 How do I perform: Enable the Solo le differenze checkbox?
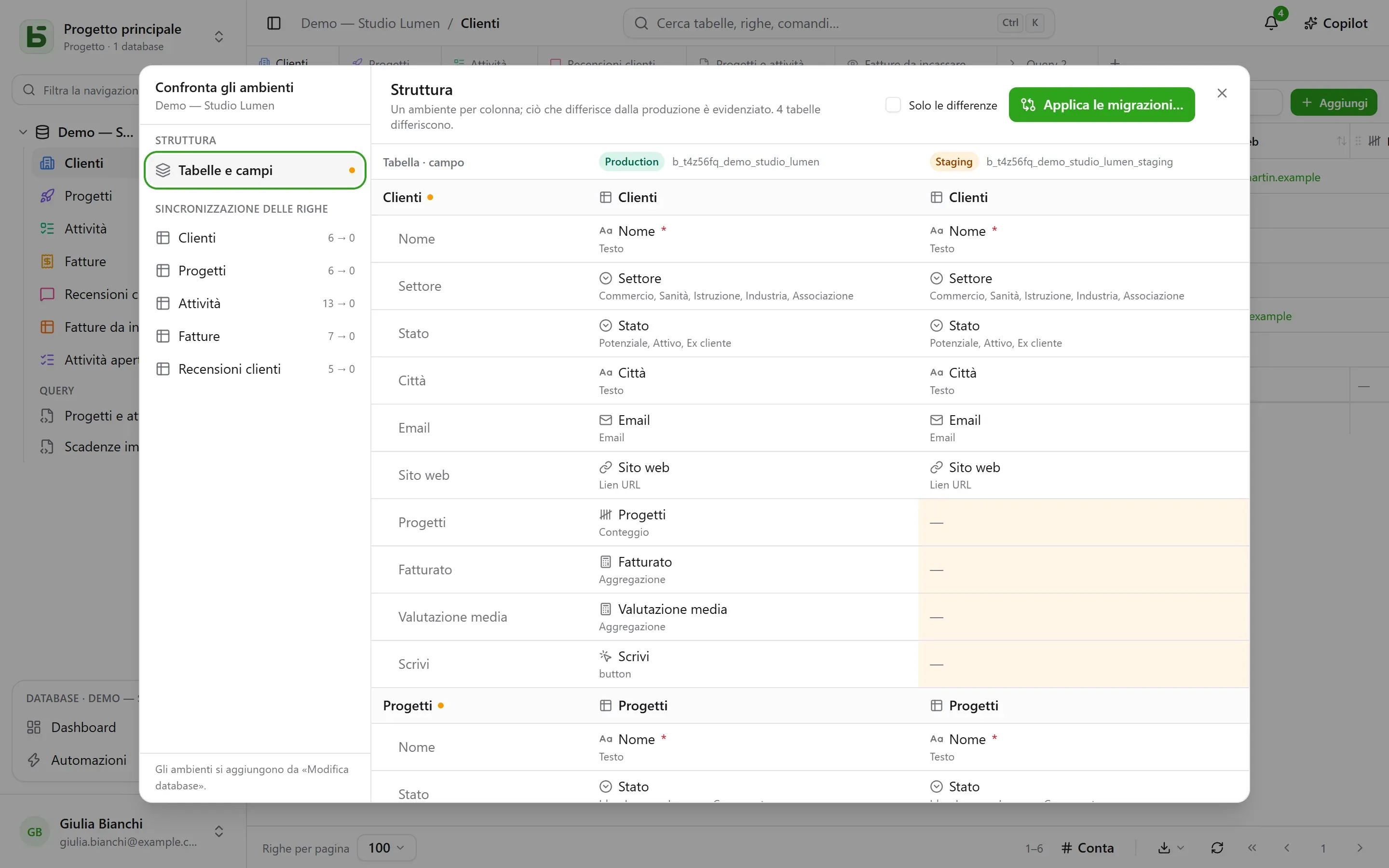pos(893,105)
